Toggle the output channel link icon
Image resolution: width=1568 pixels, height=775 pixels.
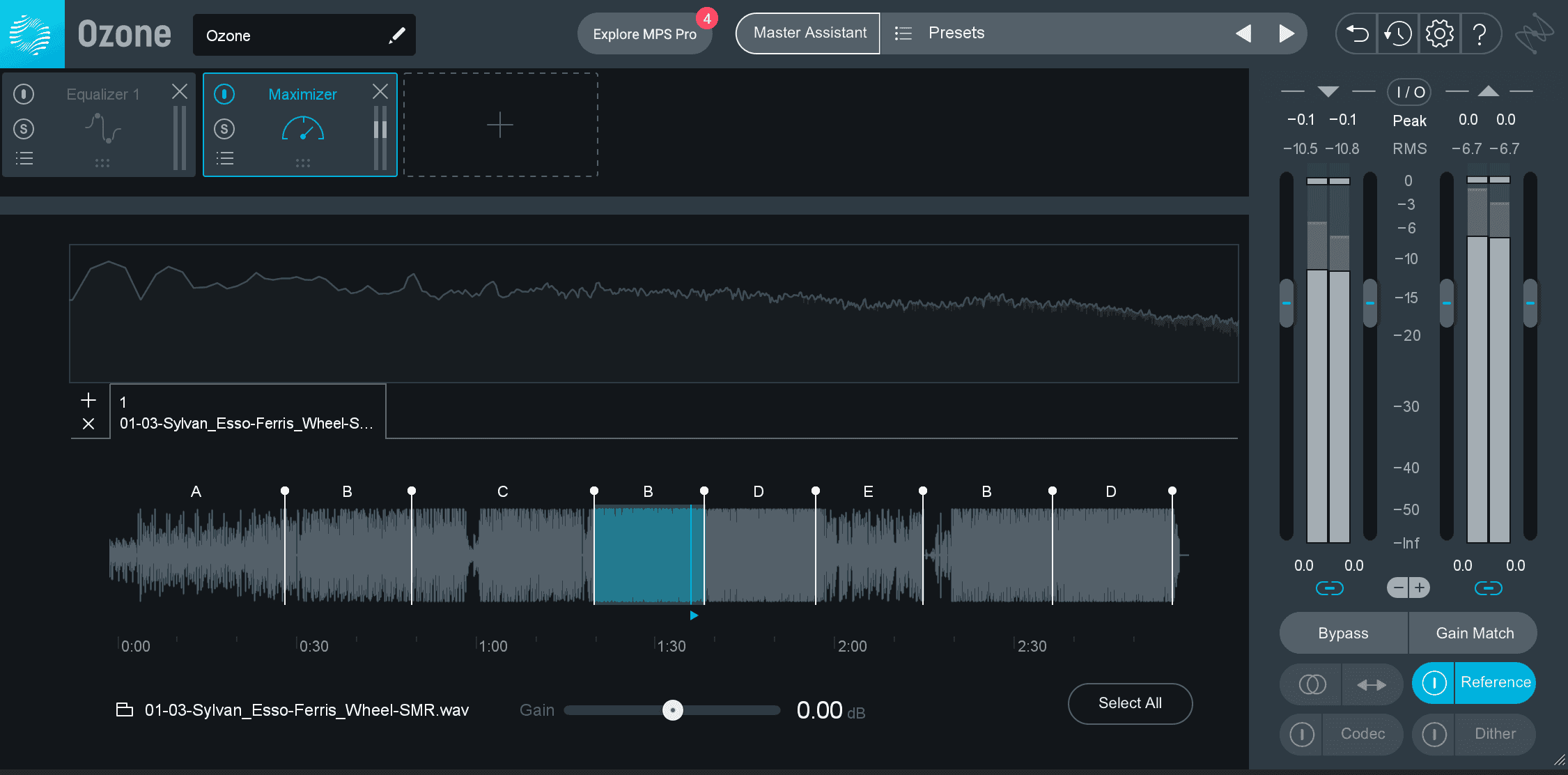pos(1488,588)
